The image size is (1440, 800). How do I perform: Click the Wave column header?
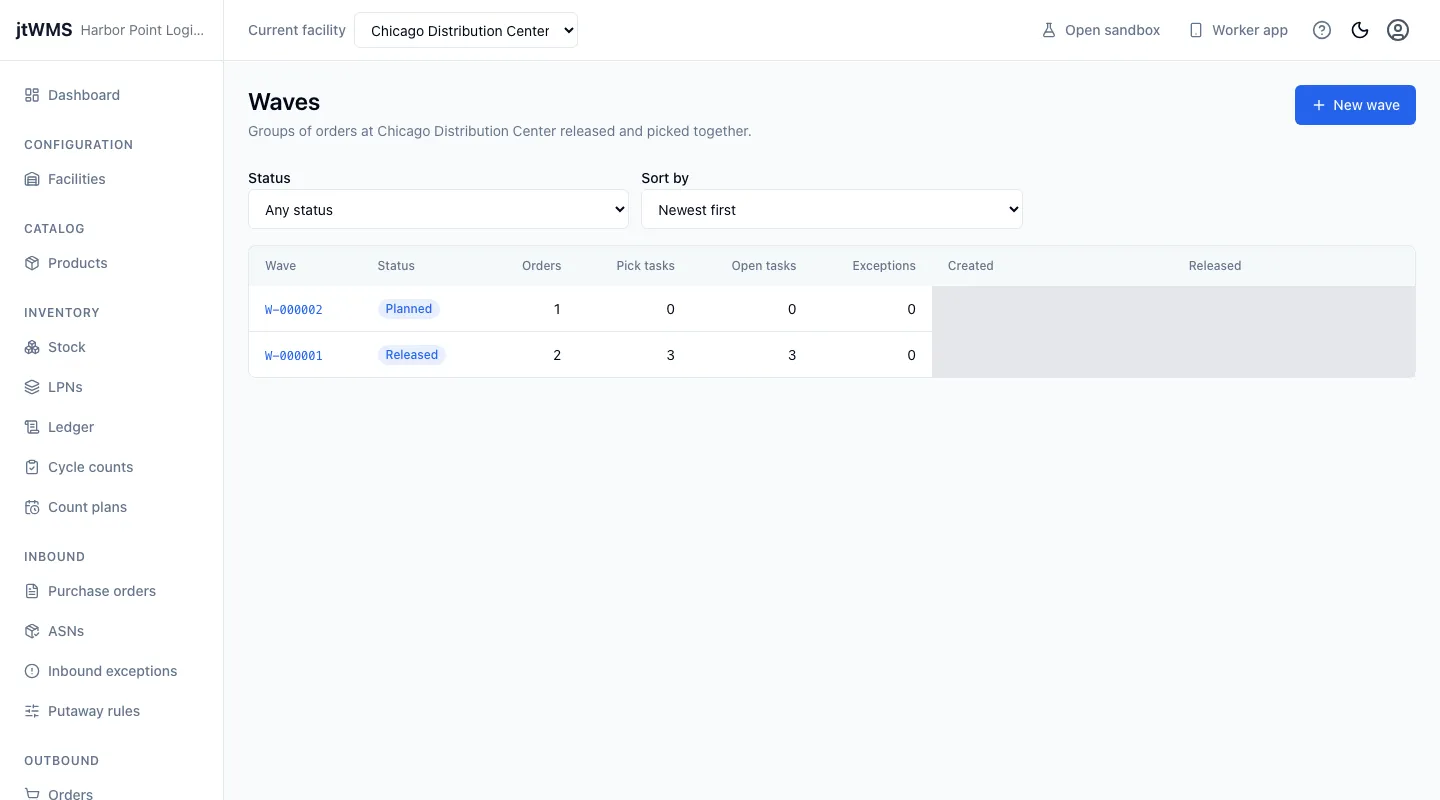coord(281,266)
